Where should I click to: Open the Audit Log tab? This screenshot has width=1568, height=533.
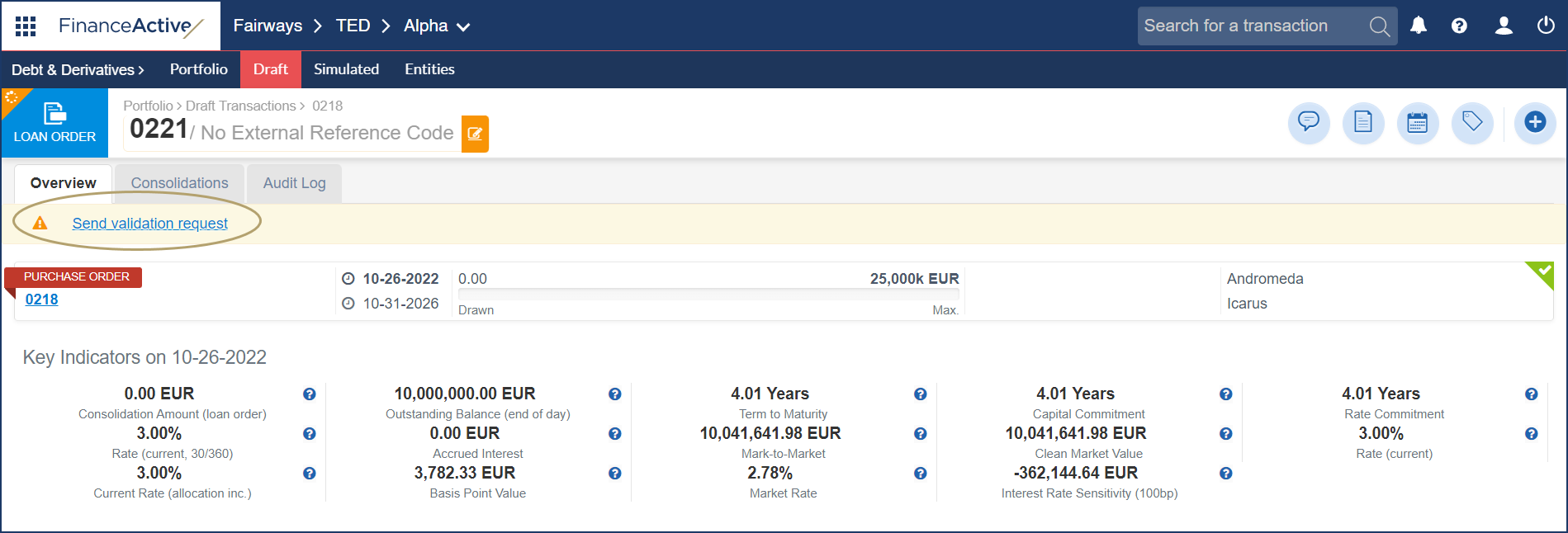click(x=294, y=183)
